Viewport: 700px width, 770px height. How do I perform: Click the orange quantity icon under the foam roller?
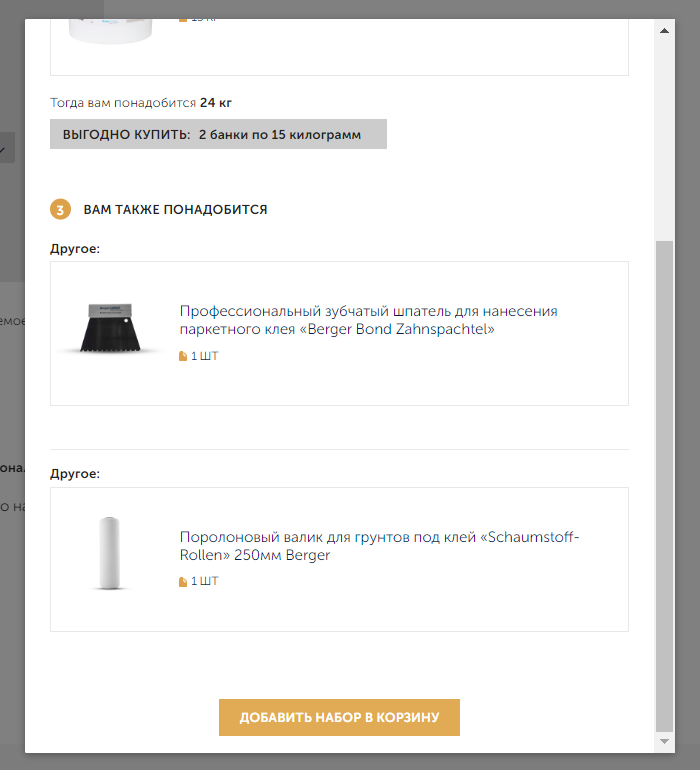click(182, 582)
